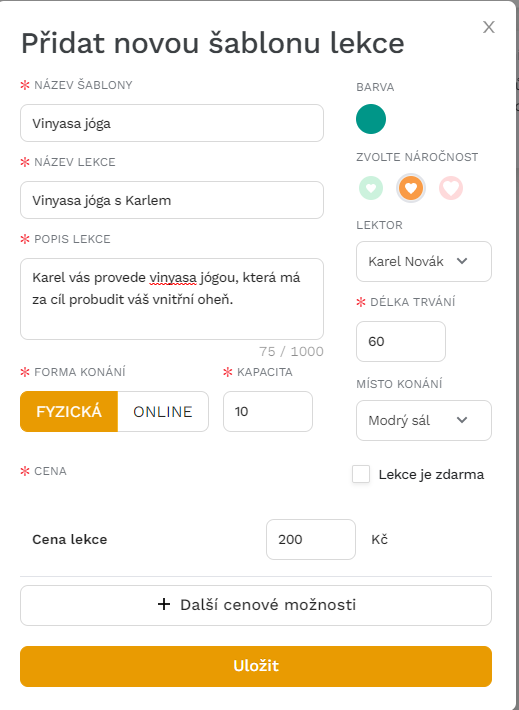Focus the Název šablony field
This screenshot has height=710, width=519.
172,123
